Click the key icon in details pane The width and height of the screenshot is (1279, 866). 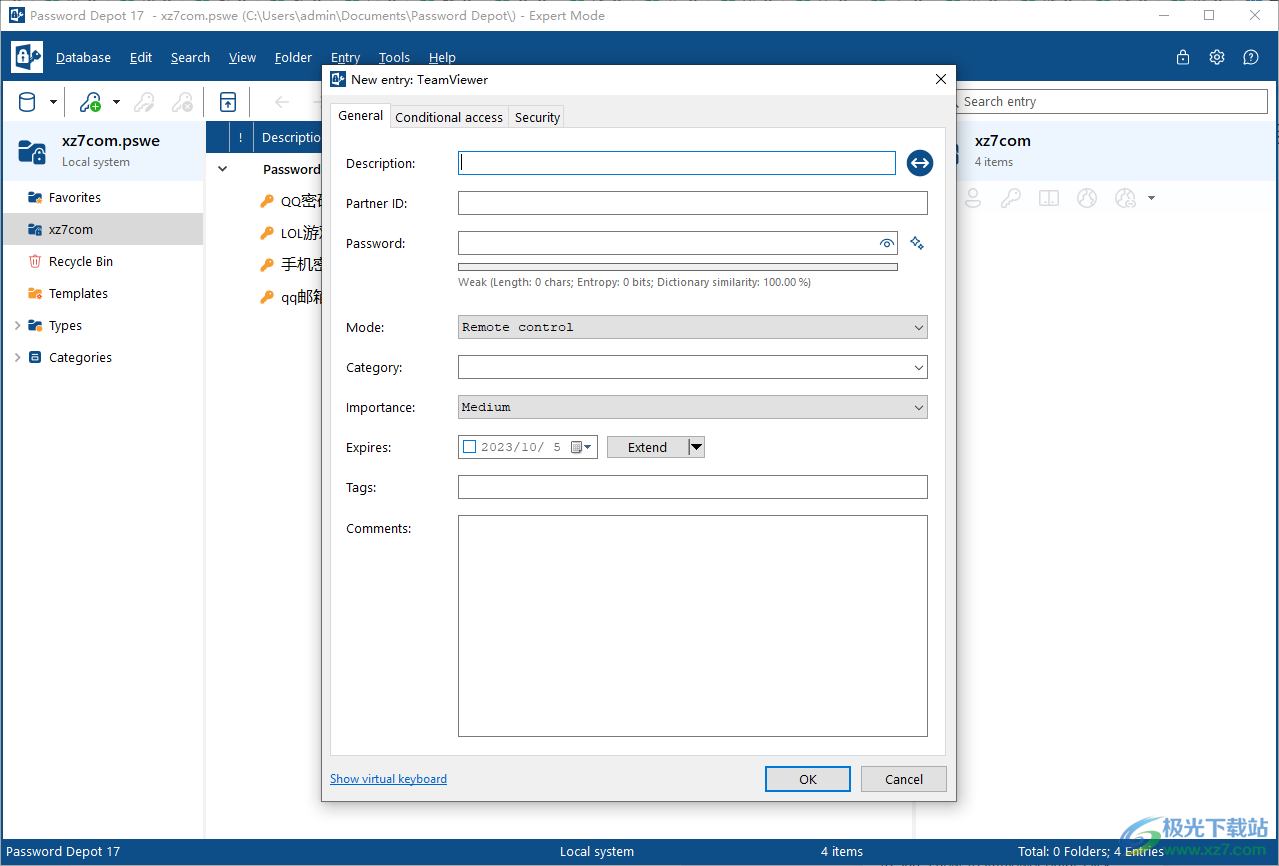point(1011,198)
